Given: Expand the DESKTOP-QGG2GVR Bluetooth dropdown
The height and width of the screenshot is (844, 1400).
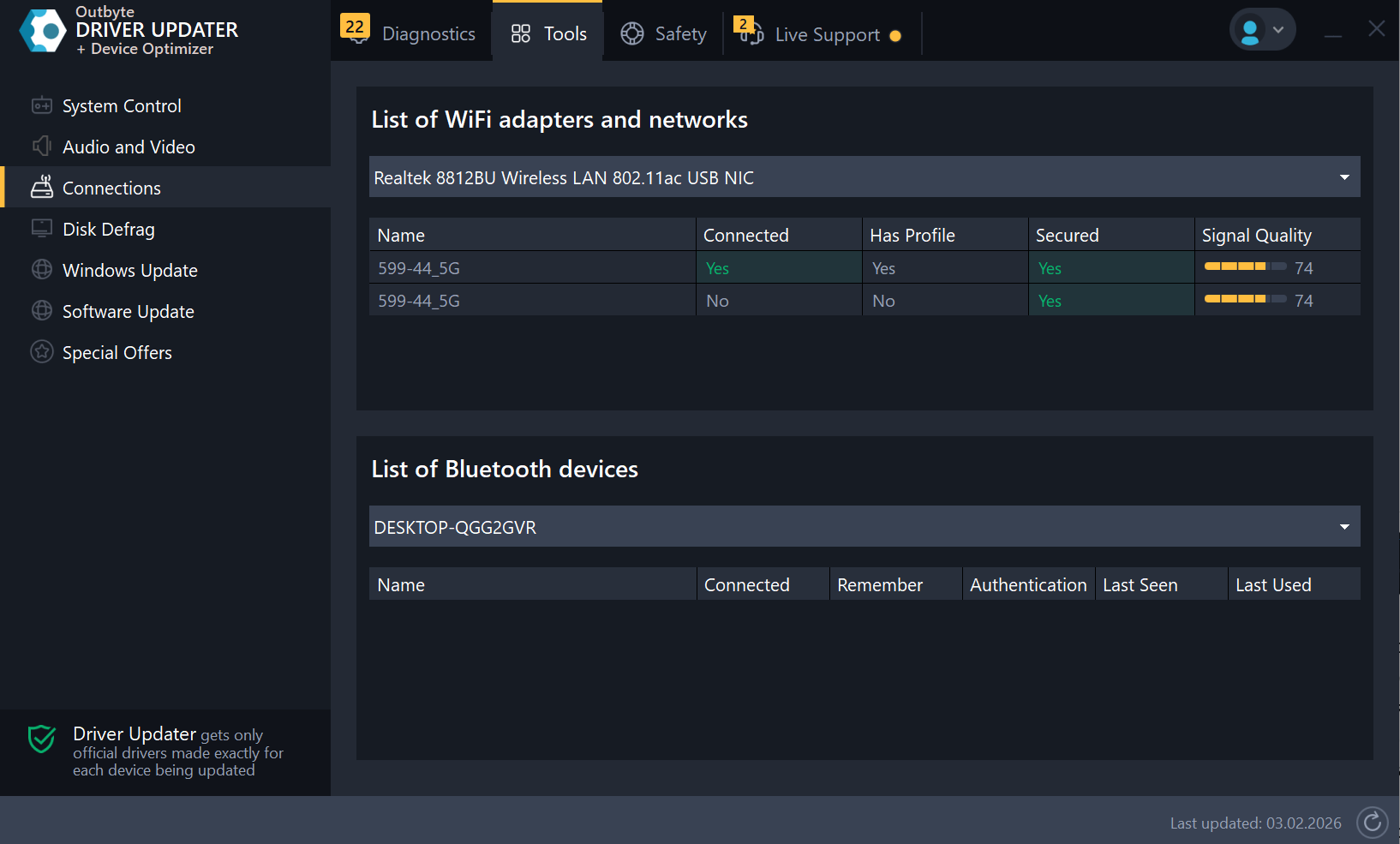Looking at the screenshot, I should pos(1343,527).
